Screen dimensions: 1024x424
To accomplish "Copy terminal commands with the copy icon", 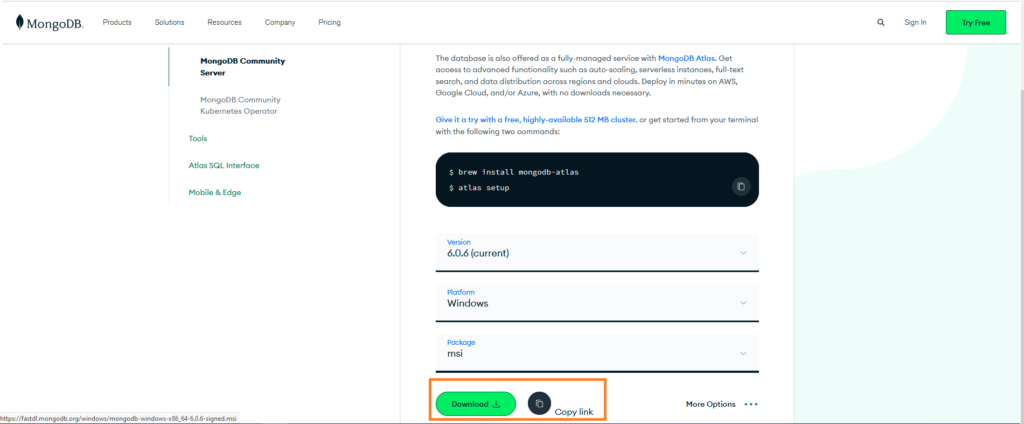I will (x=741, y=186).
